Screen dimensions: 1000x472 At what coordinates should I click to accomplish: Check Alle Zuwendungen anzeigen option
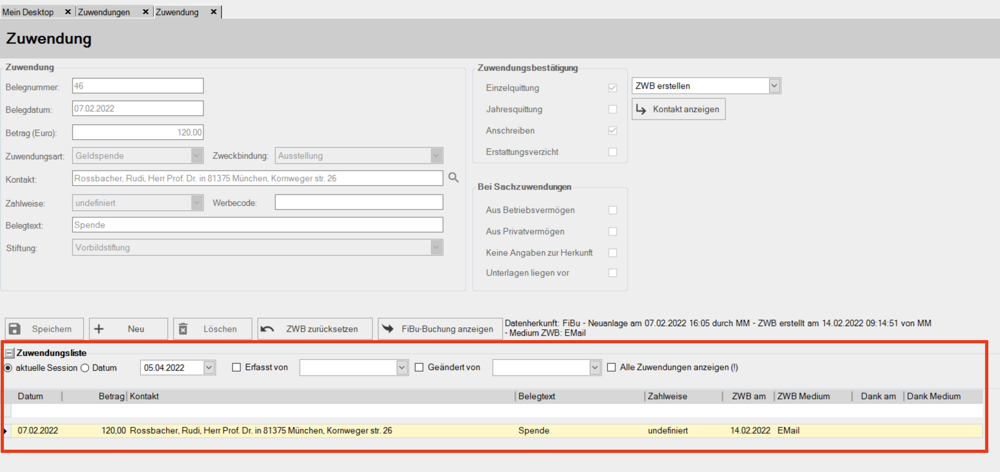[x=612, y=368]
